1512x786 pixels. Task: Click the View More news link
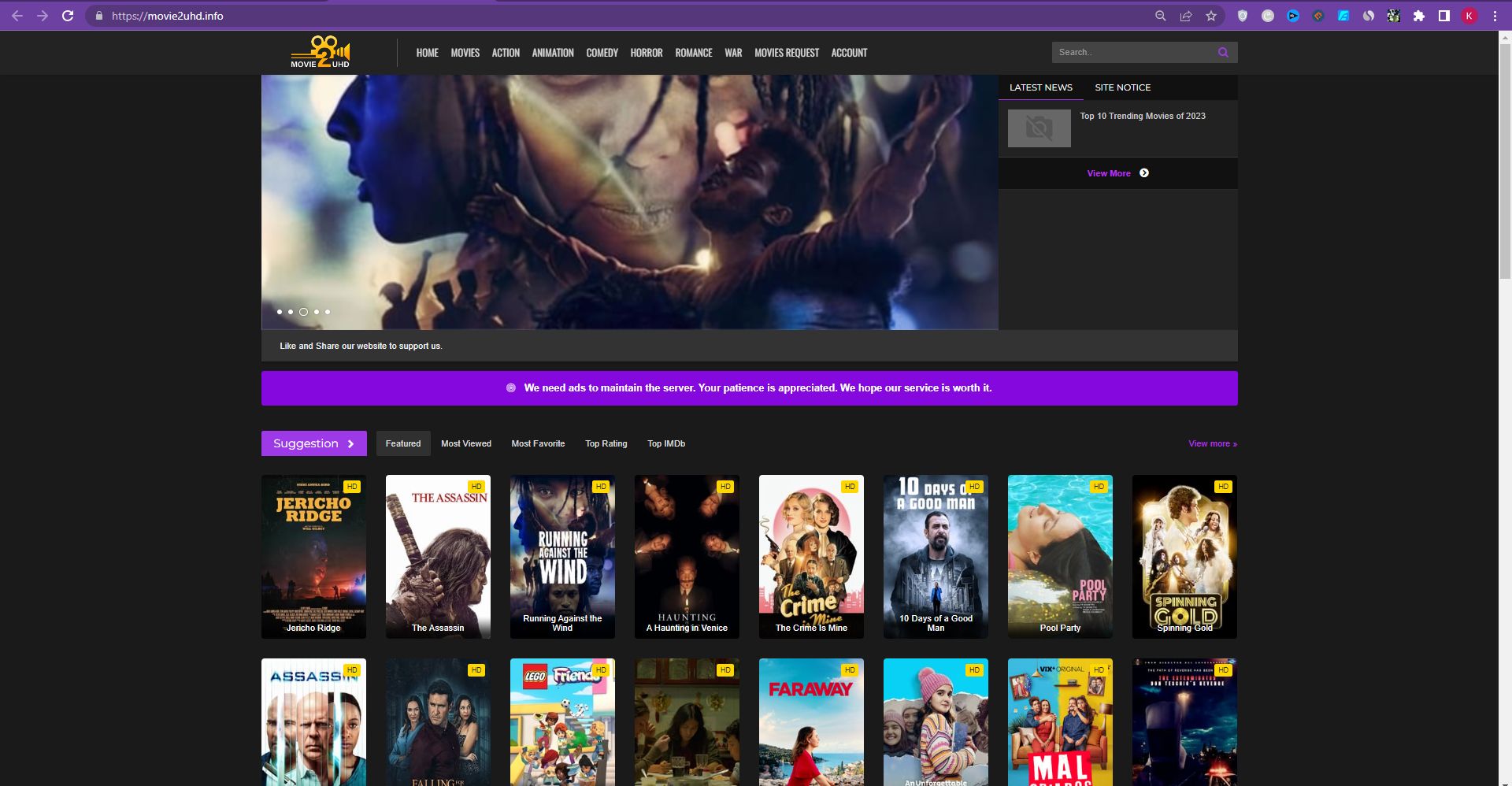(x=1109, y=173)
